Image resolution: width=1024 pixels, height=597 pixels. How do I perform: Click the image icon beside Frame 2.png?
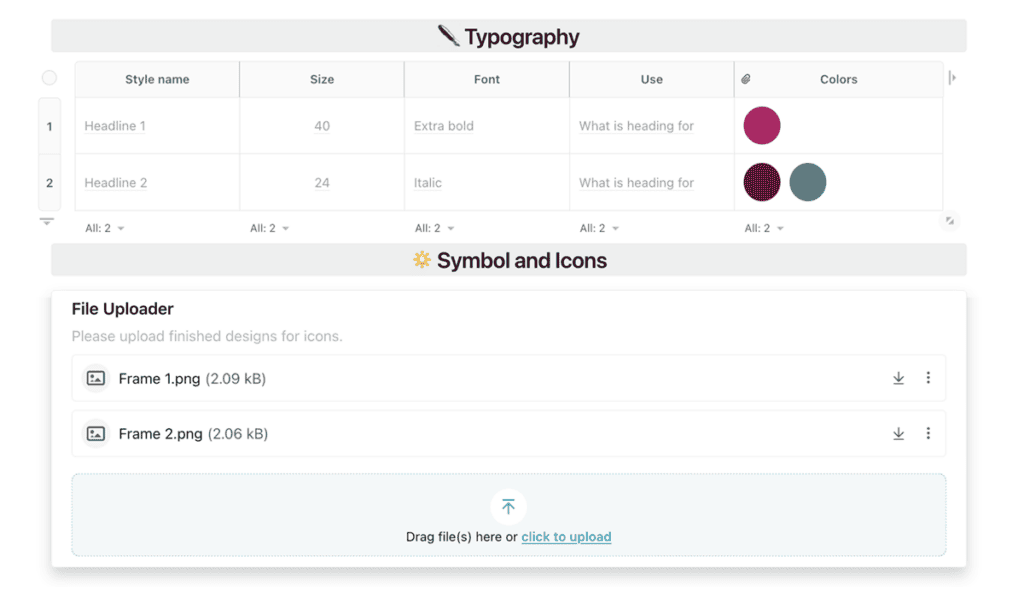tap(96, 434)
